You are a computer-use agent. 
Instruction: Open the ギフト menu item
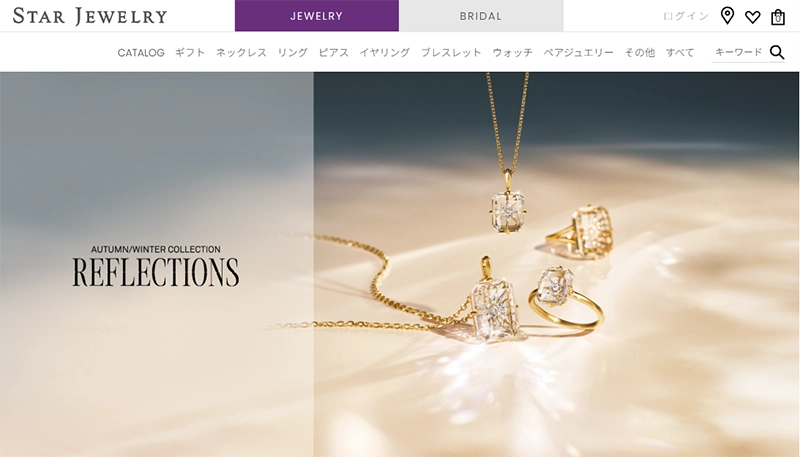click(x=190, y=53)
